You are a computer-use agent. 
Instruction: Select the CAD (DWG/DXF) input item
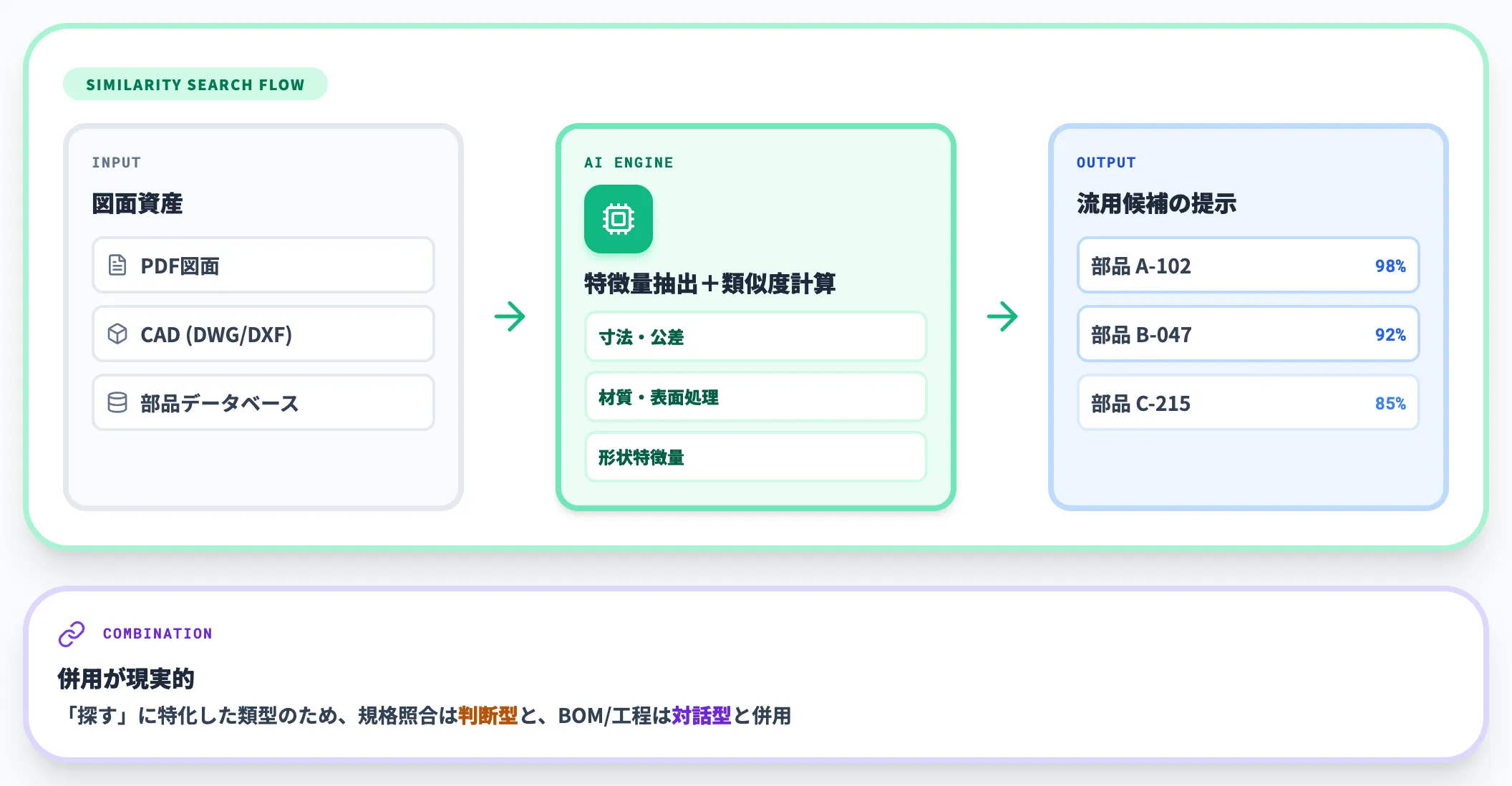click(263, 334)
